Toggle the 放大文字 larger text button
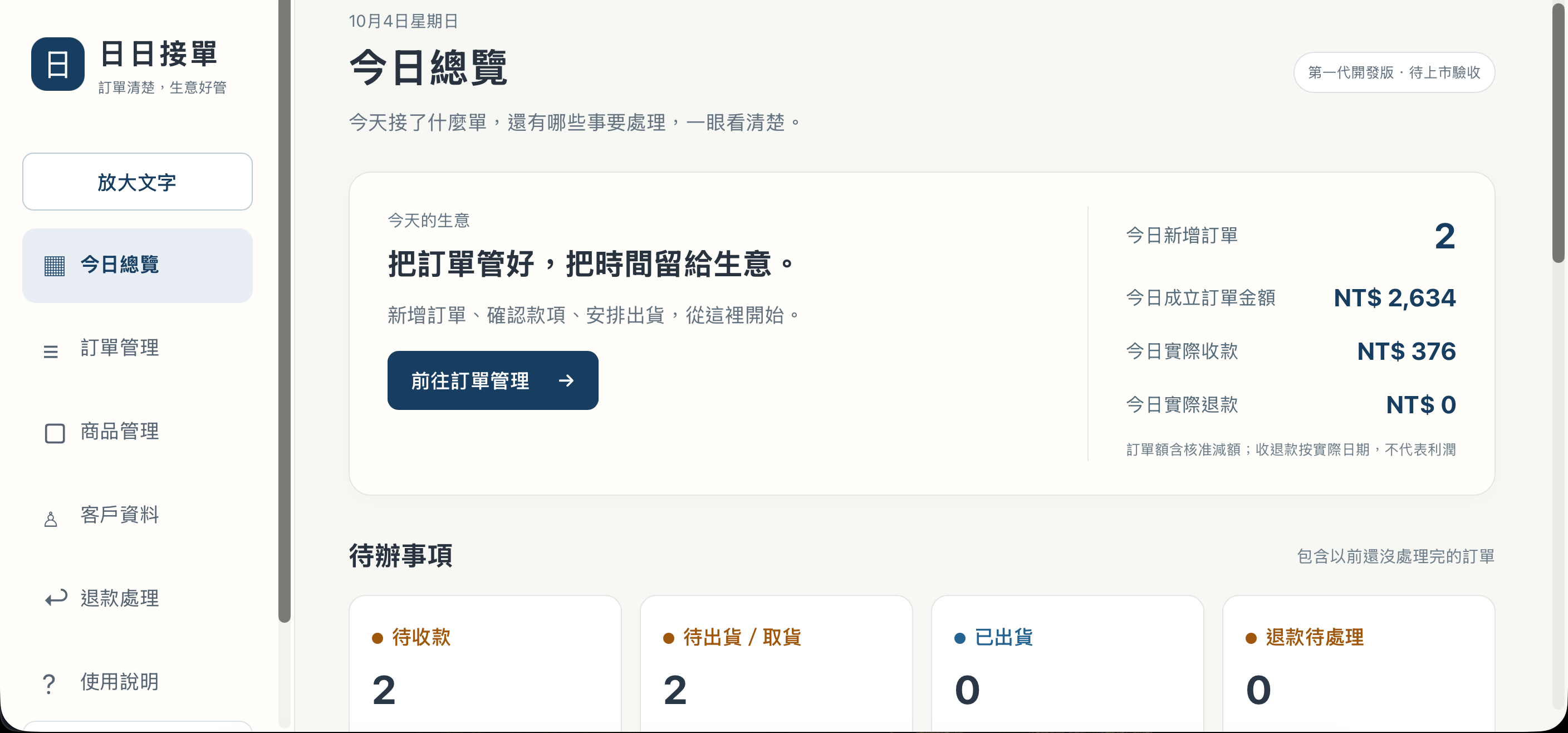The width and height of the screenshot is (1568, 733). [x=137, y=182]
